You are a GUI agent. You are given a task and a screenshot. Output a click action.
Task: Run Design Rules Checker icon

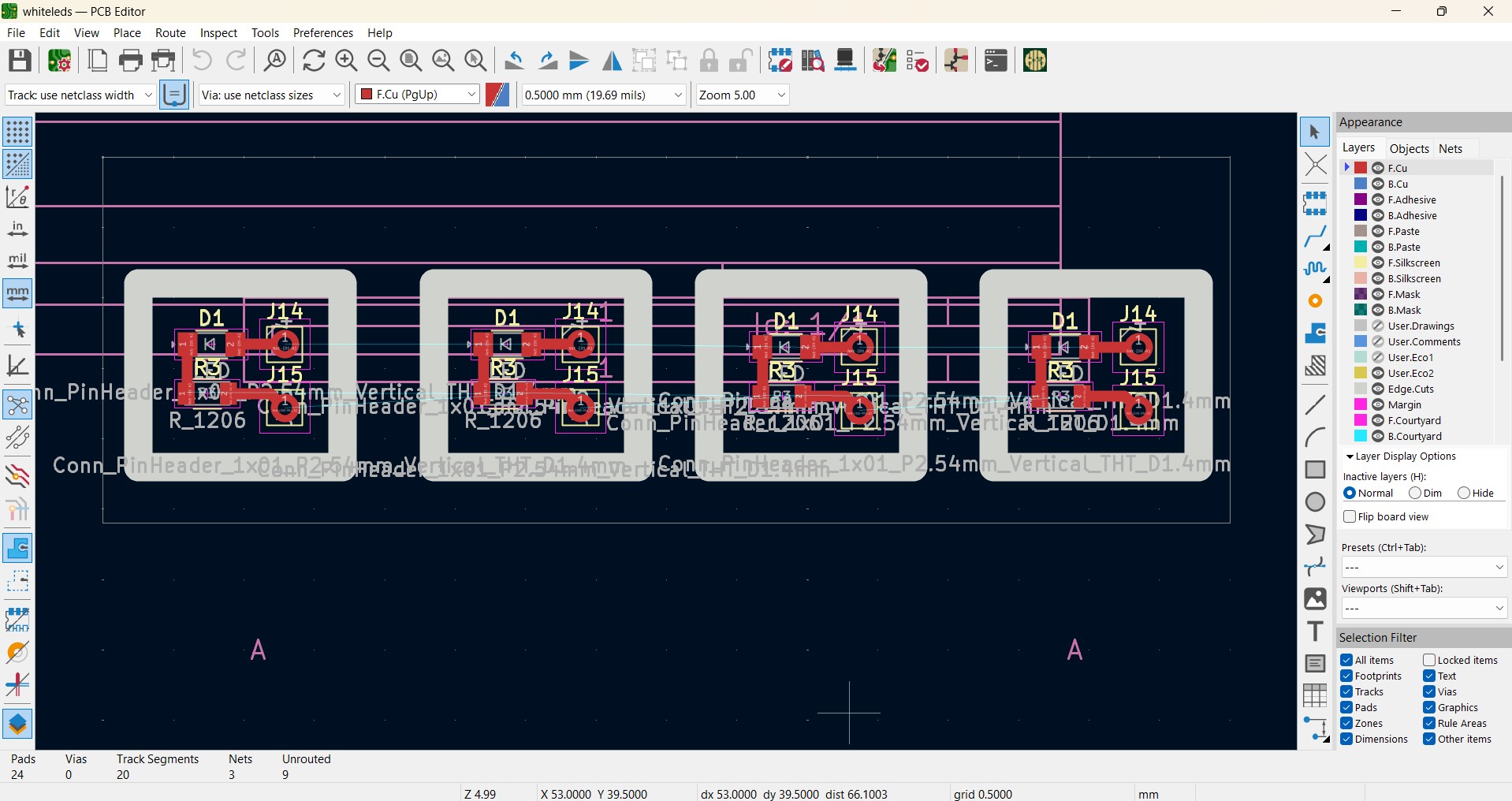coord(917,61)
